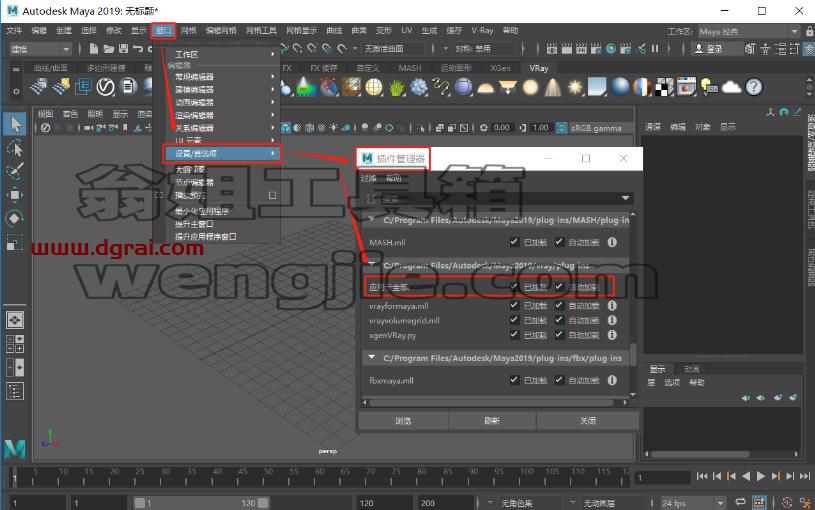The width and height of the screenshot is (815, 510).
Task: Click the playback end time field 200
Action: [x=446, y=503]
